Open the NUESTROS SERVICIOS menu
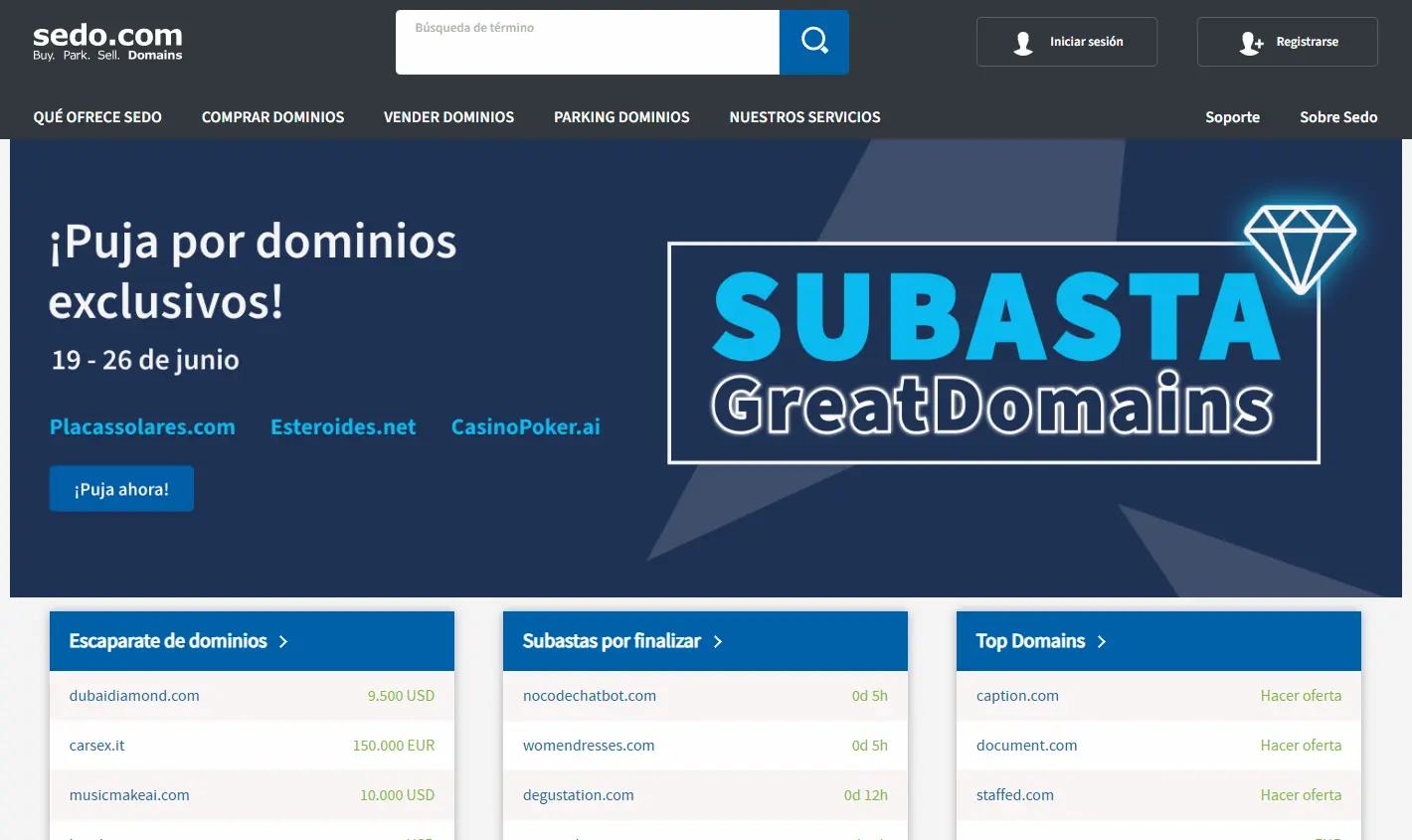The image size is (1412, 840). (804, 117)
